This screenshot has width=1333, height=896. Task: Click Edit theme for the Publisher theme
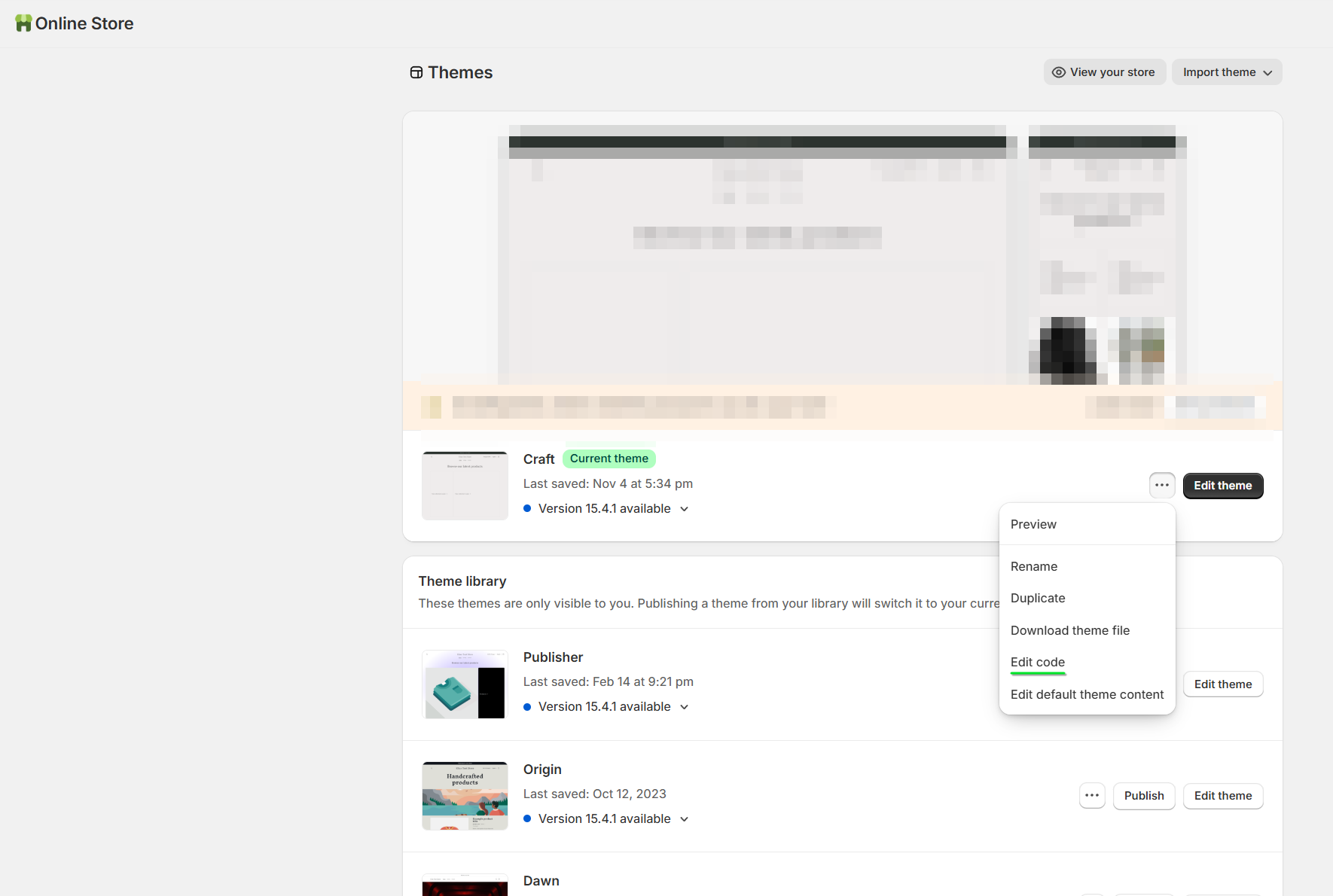(x=1223, y=684)
